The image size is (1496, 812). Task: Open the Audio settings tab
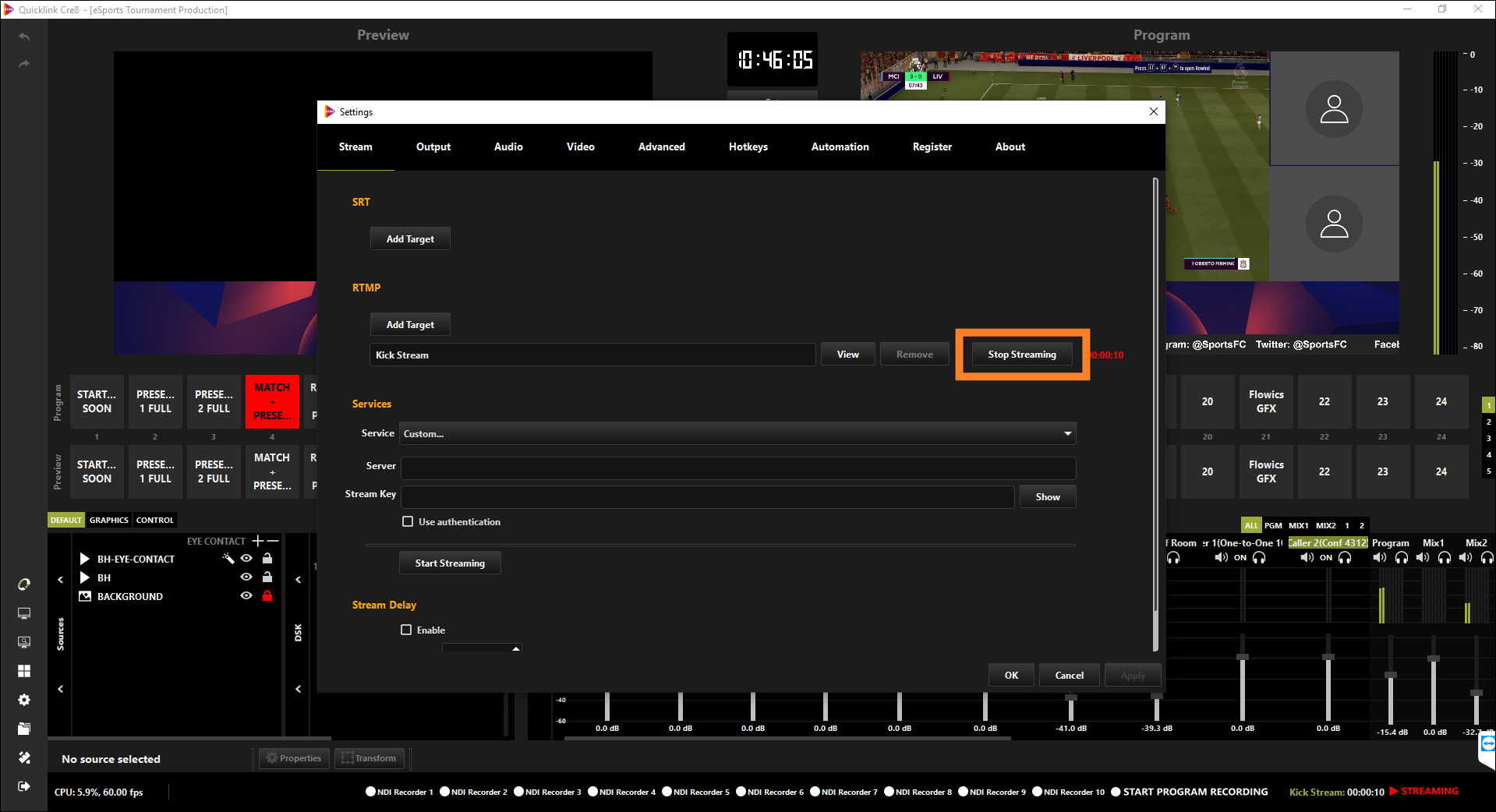508,147
